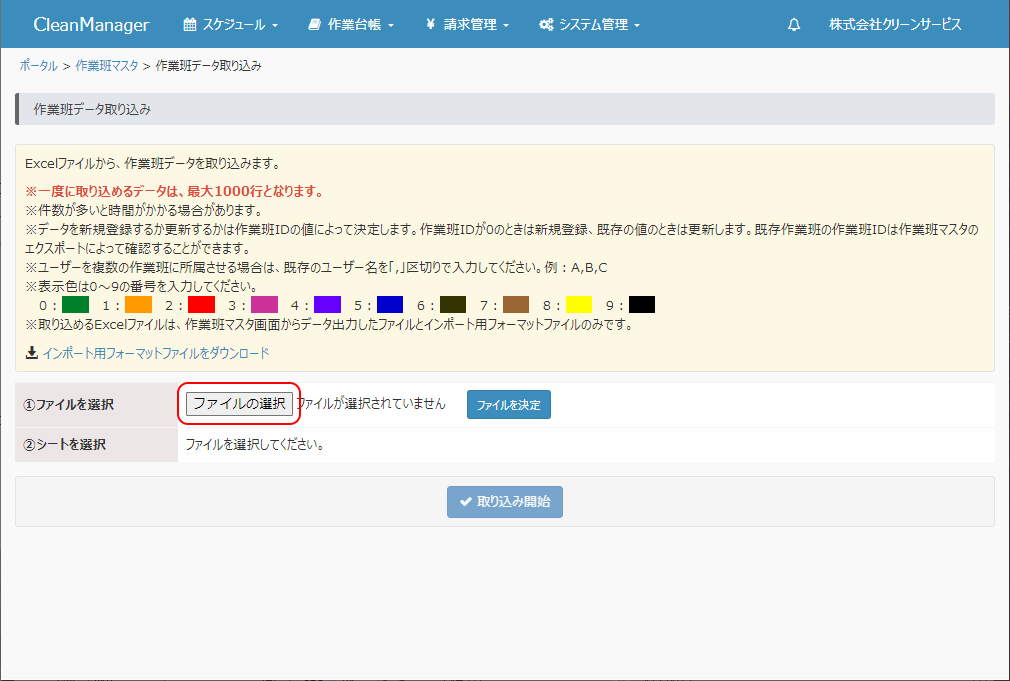Open the システム管理 menu

589,24
